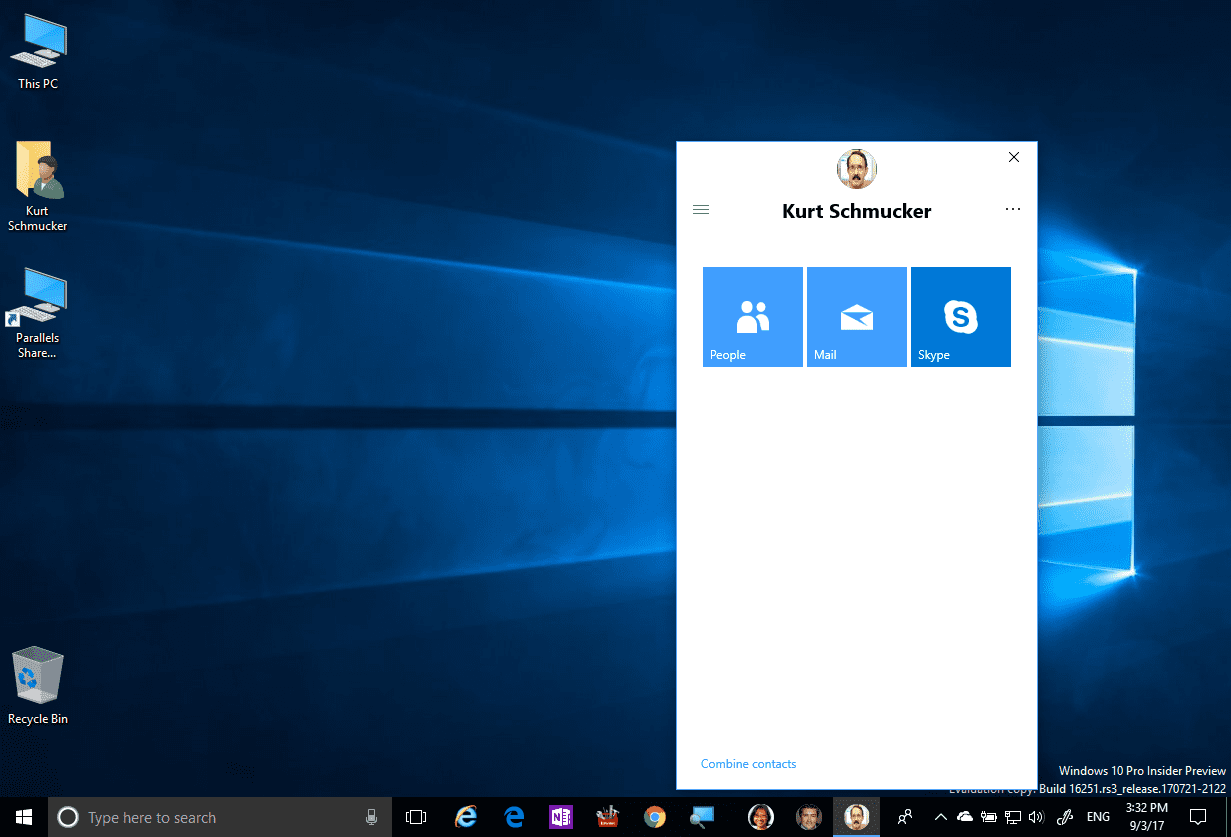This screenshot has width=1231, height=837.
Task: Open the Mail tile
Action: (x=857, y=317)
